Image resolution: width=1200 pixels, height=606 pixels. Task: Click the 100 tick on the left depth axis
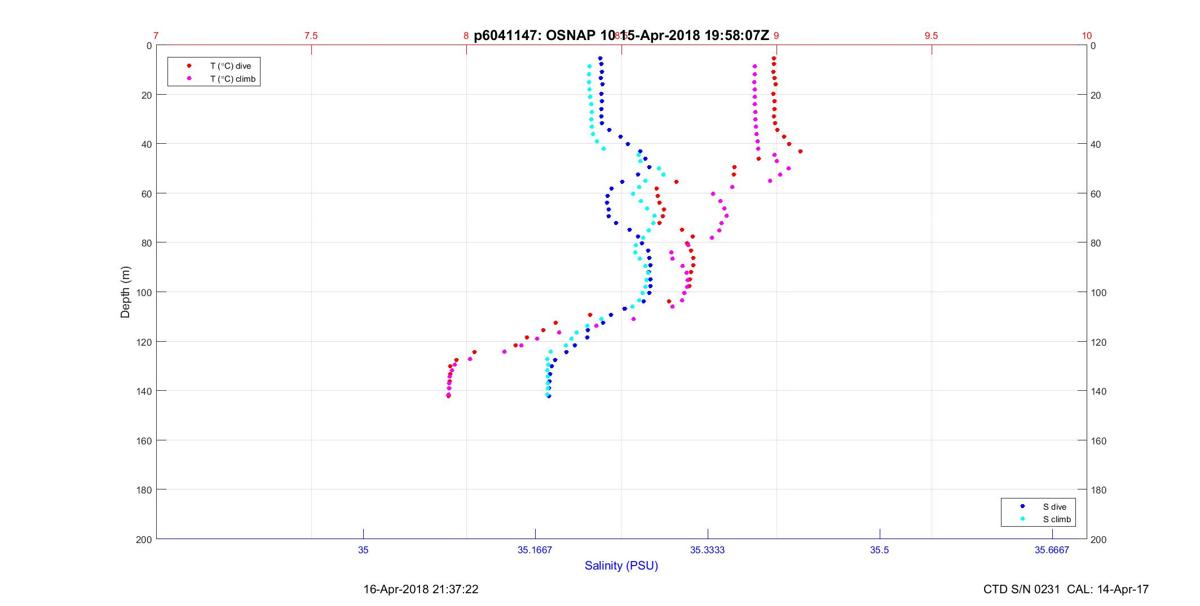tap(143, 293)
